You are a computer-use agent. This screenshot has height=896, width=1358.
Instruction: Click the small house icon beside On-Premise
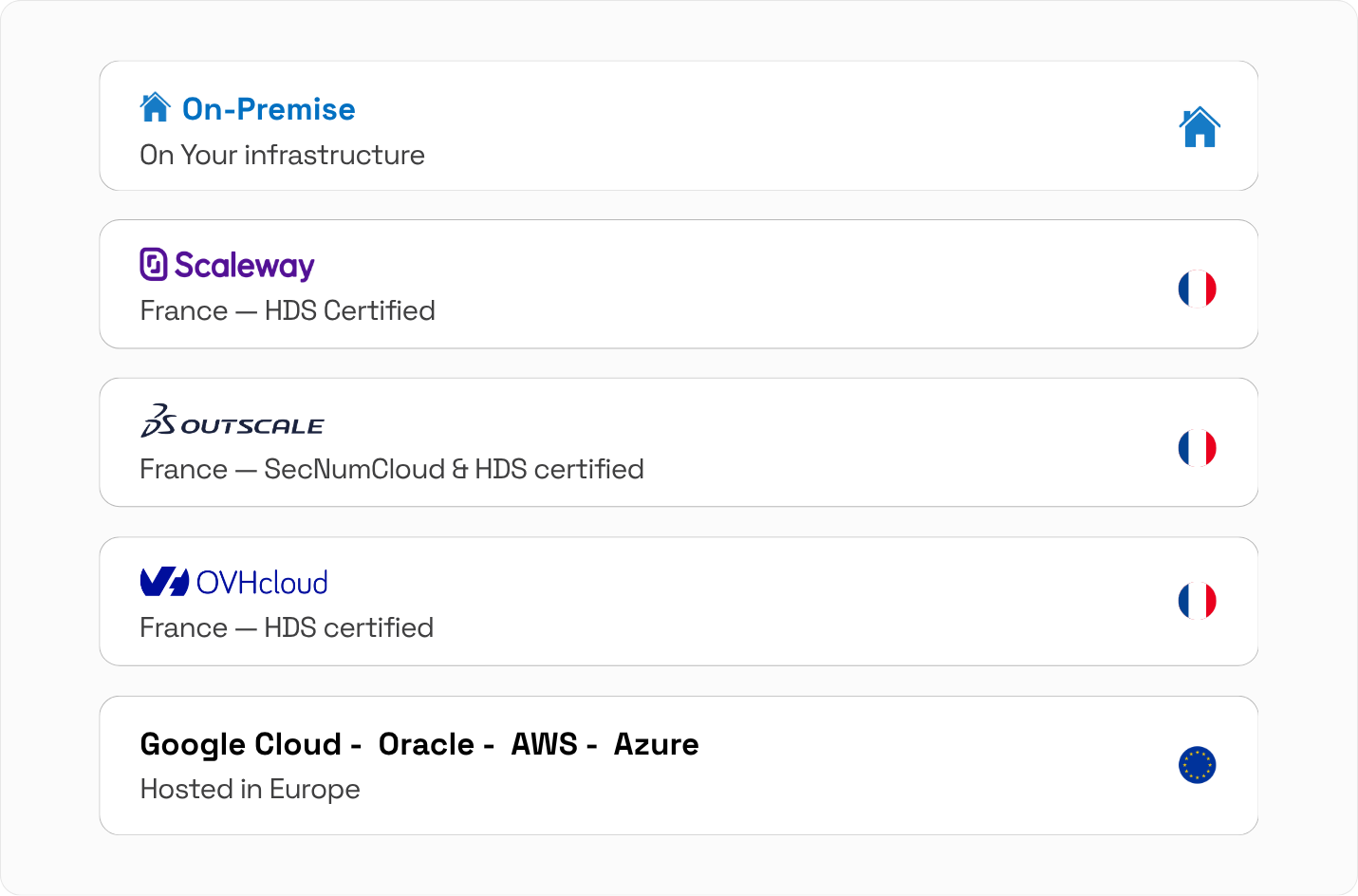pyautogui.click(x=155, y=108)
